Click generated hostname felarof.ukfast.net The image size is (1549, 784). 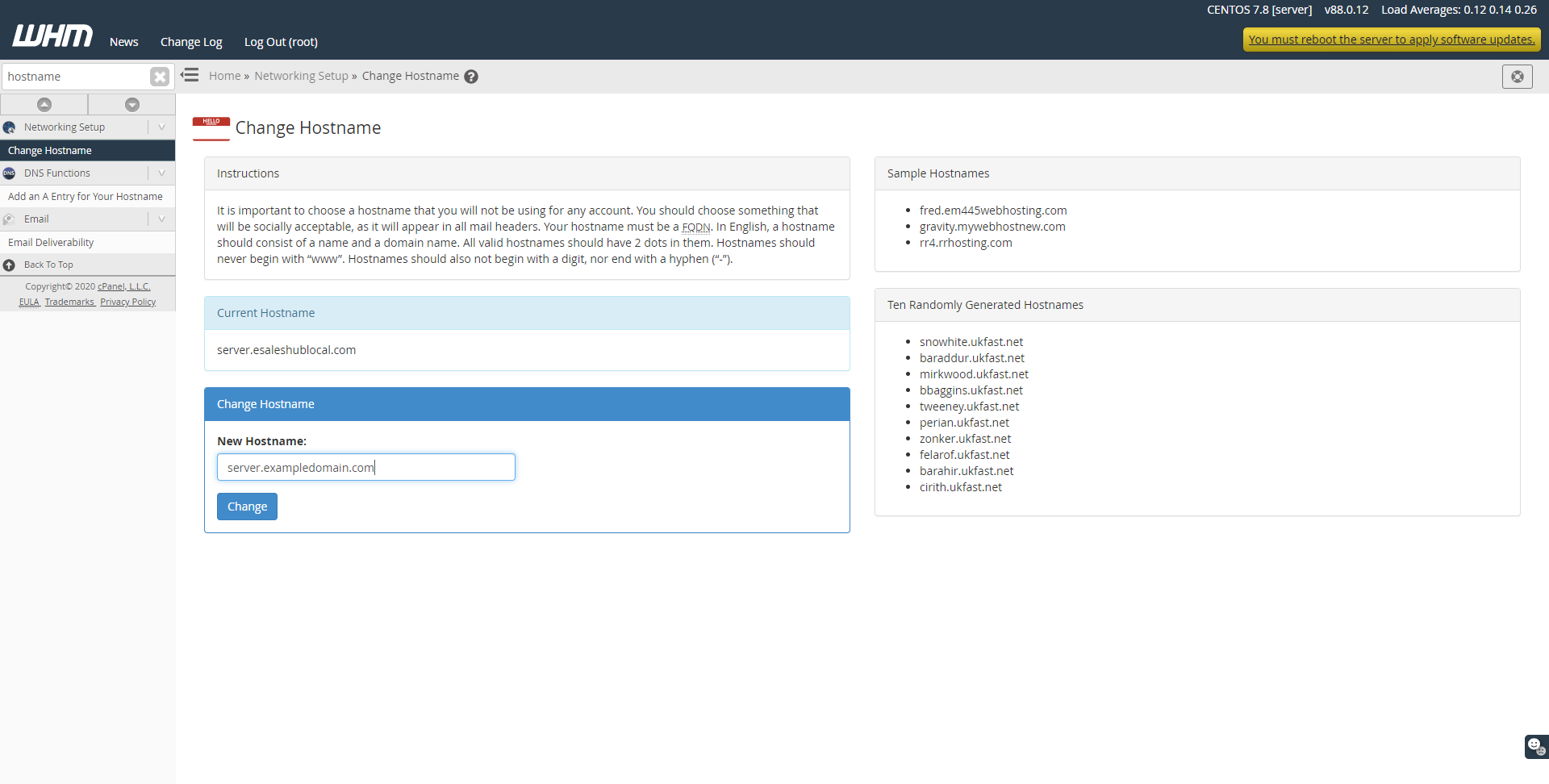click(x=964, y=455)
